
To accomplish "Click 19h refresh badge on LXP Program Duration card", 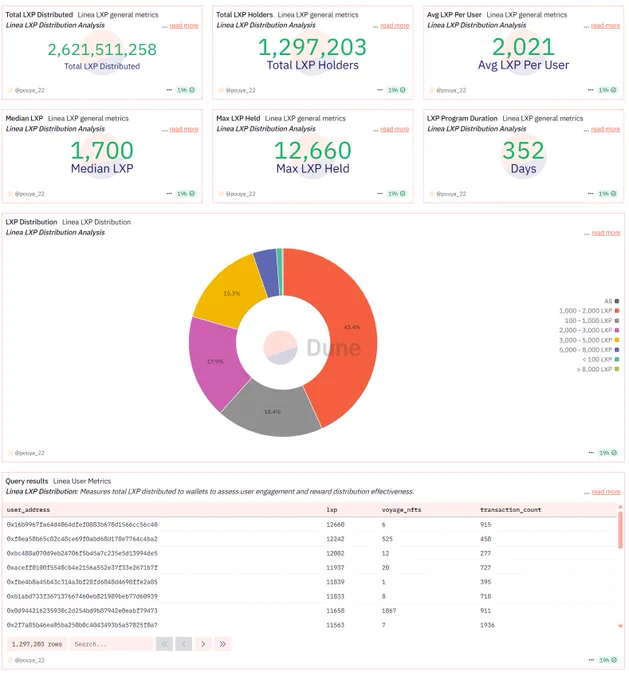I will pyautogui.click(x=607, y=194).
